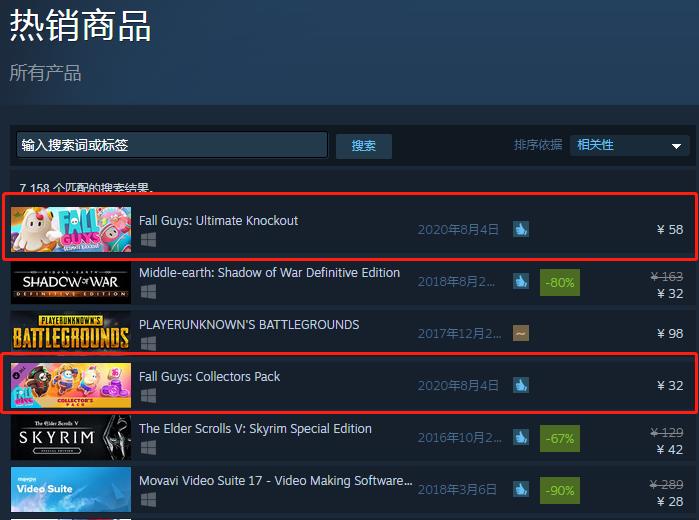Click Windows platform icon under PLAYERUNKNOWN'S BATTLEGROUNDS
The image size is (699, 520).
click(x=148, y=344)
